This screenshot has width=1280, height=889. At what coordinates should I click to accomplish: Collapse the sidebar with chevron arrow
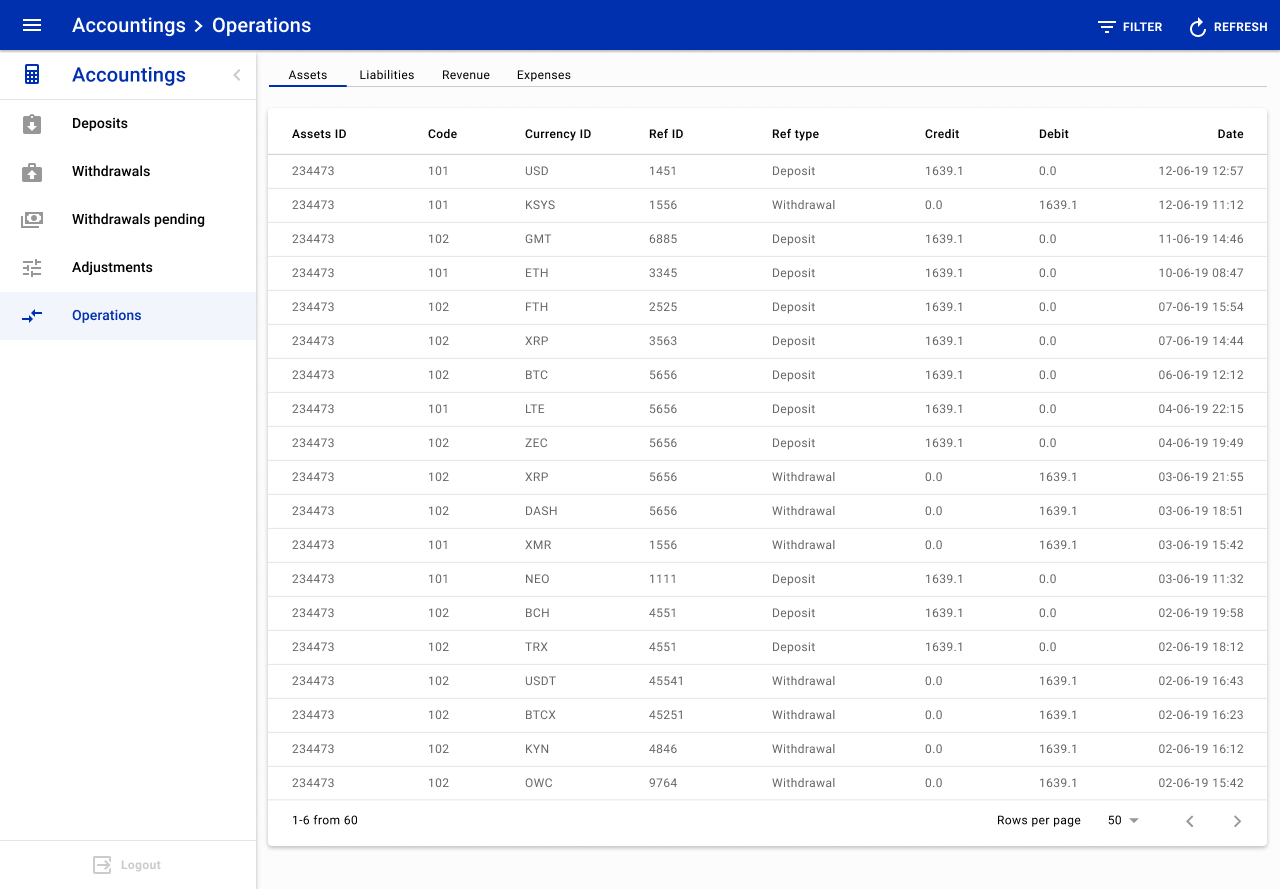pyautogui.click(x=237, y=75)
